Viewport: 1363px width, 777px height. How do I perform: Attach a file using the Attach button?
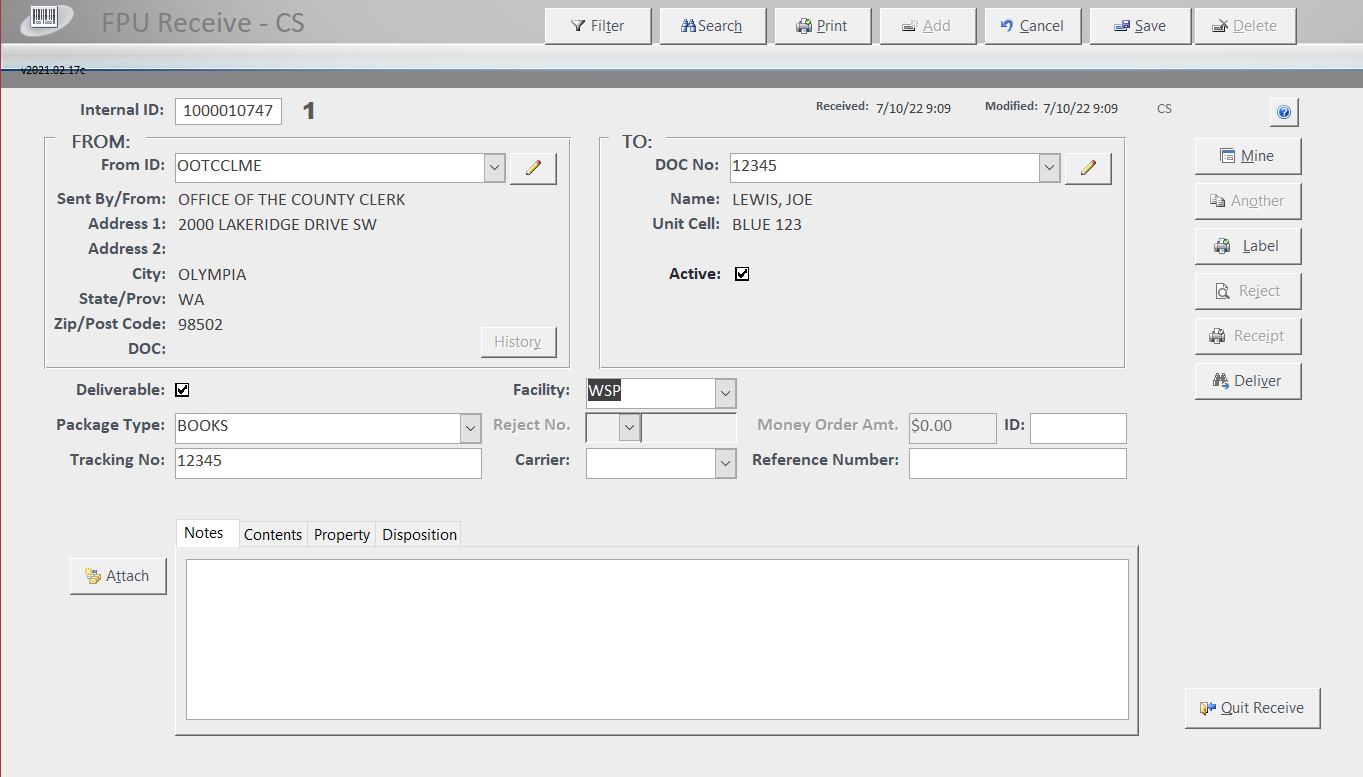click(118, 576)
